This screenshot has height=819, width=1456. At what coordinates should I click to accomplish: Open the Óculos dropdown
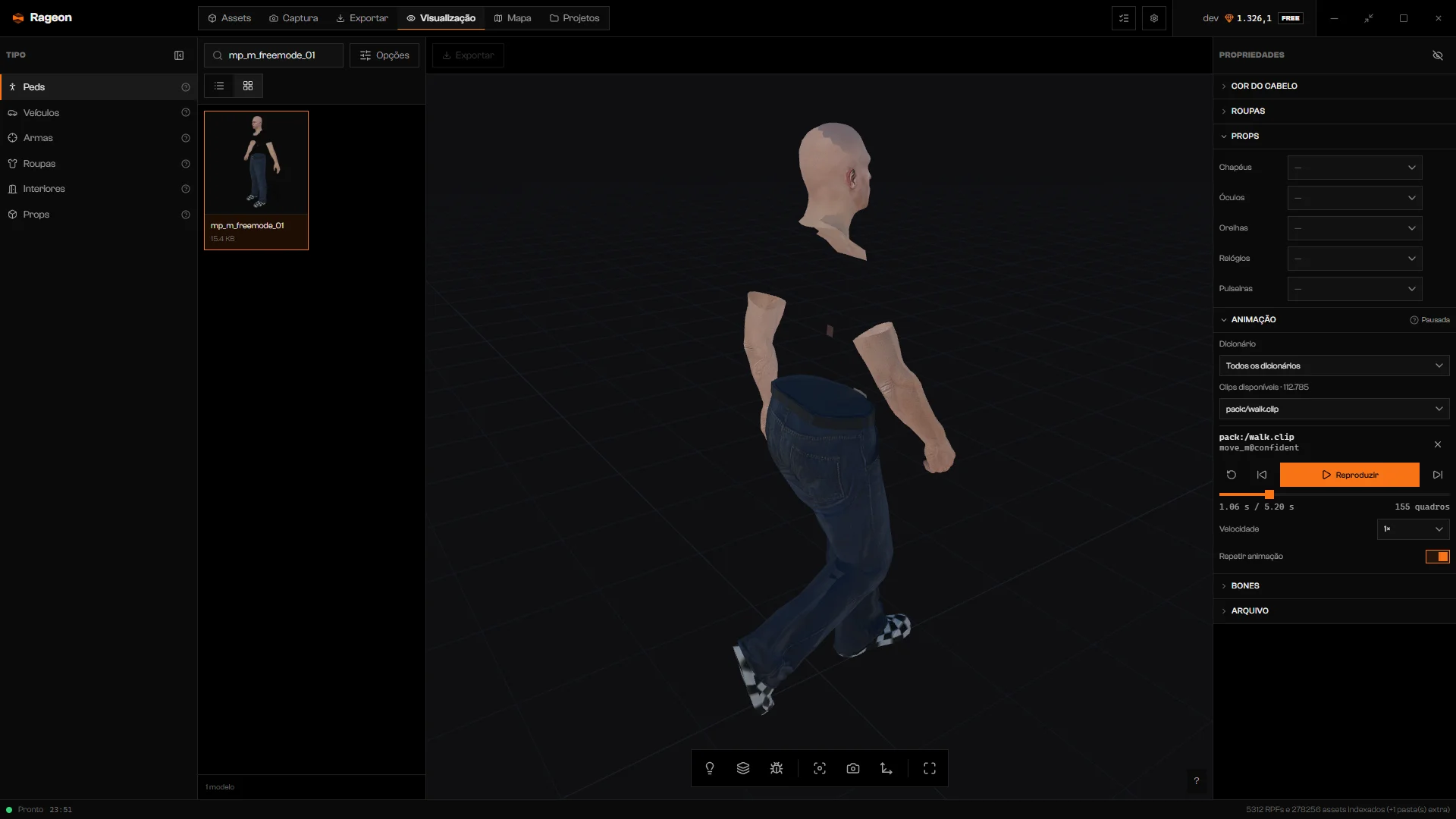point(1354,198)
